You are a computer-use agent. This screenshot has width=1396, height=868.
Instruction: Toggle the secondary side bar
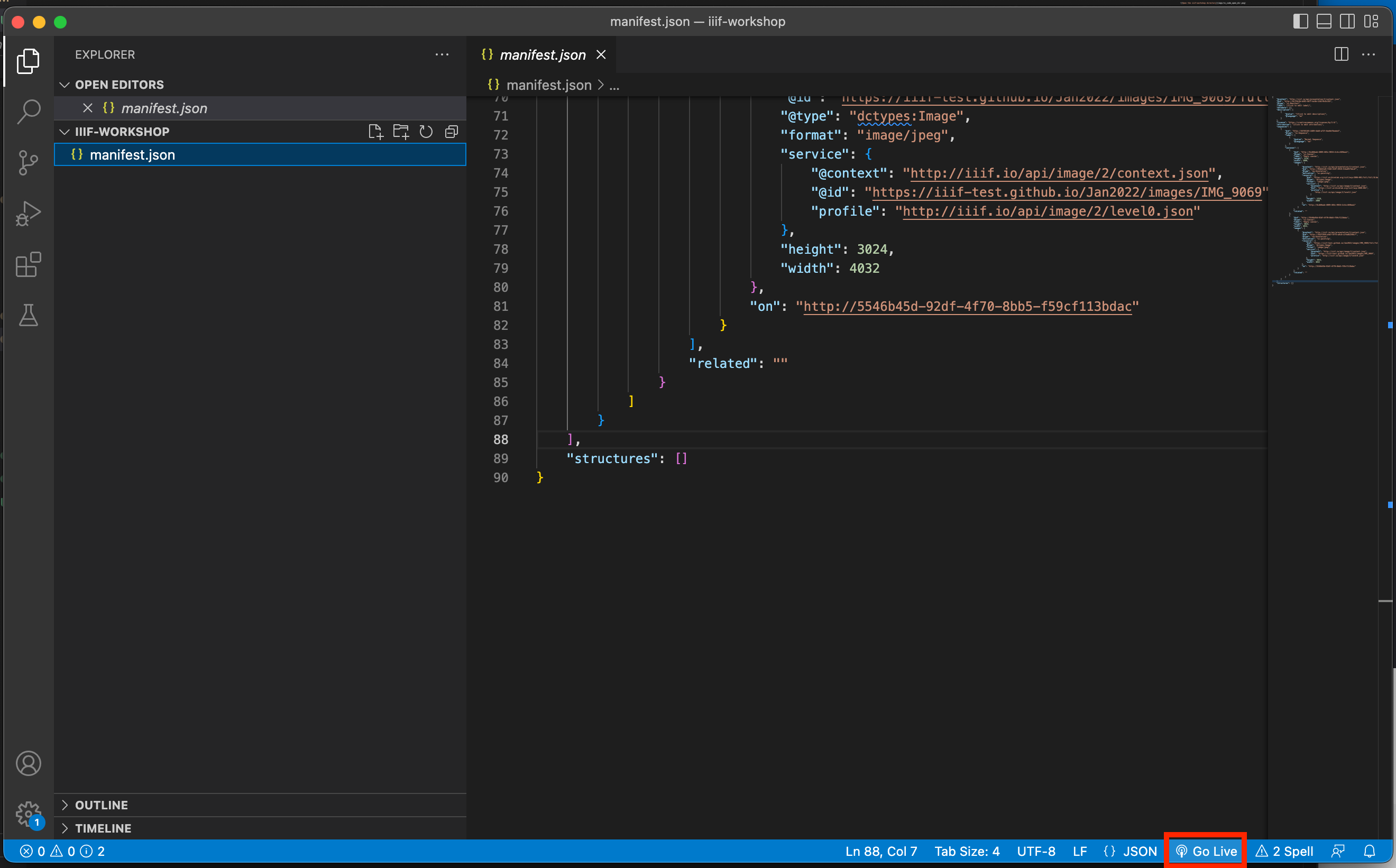[x=1347, y=22]
